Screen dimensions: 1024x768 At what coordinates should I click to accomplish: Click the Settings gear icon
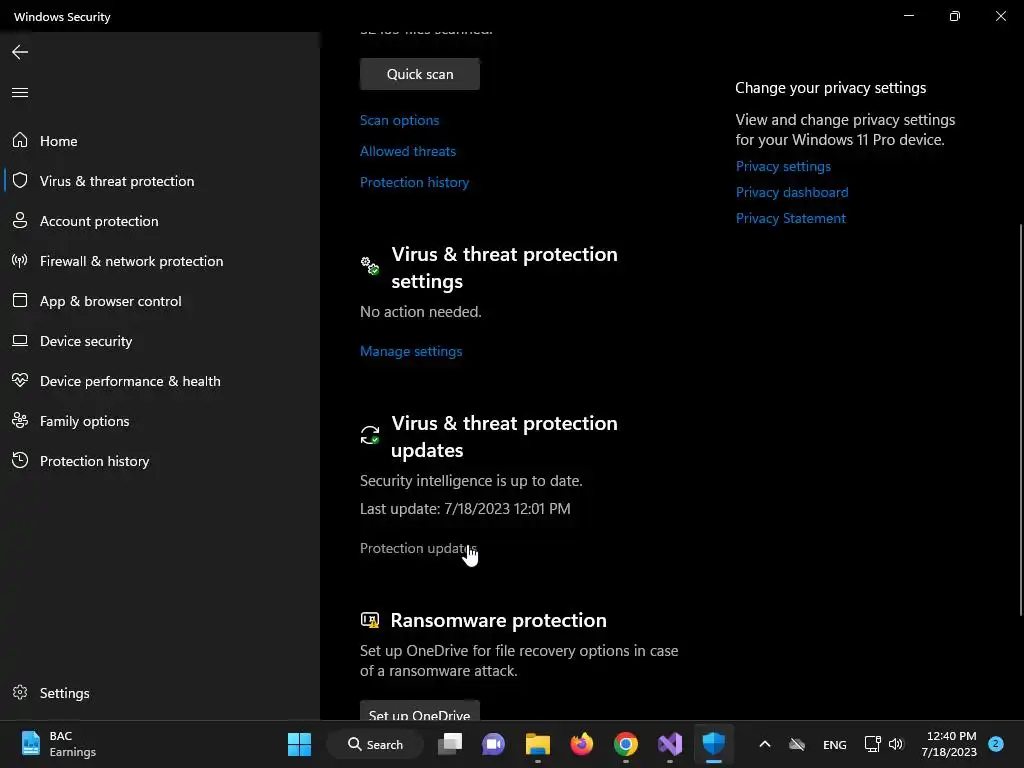point(20,692)
